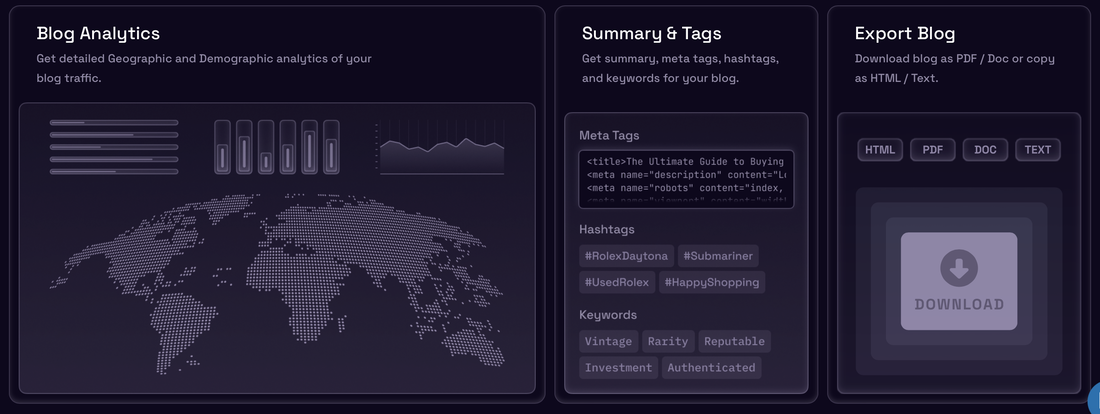Click the horizontal progress bars graphic
The width and height of the screenshot is (1100, 414).
tap(114, 147)
